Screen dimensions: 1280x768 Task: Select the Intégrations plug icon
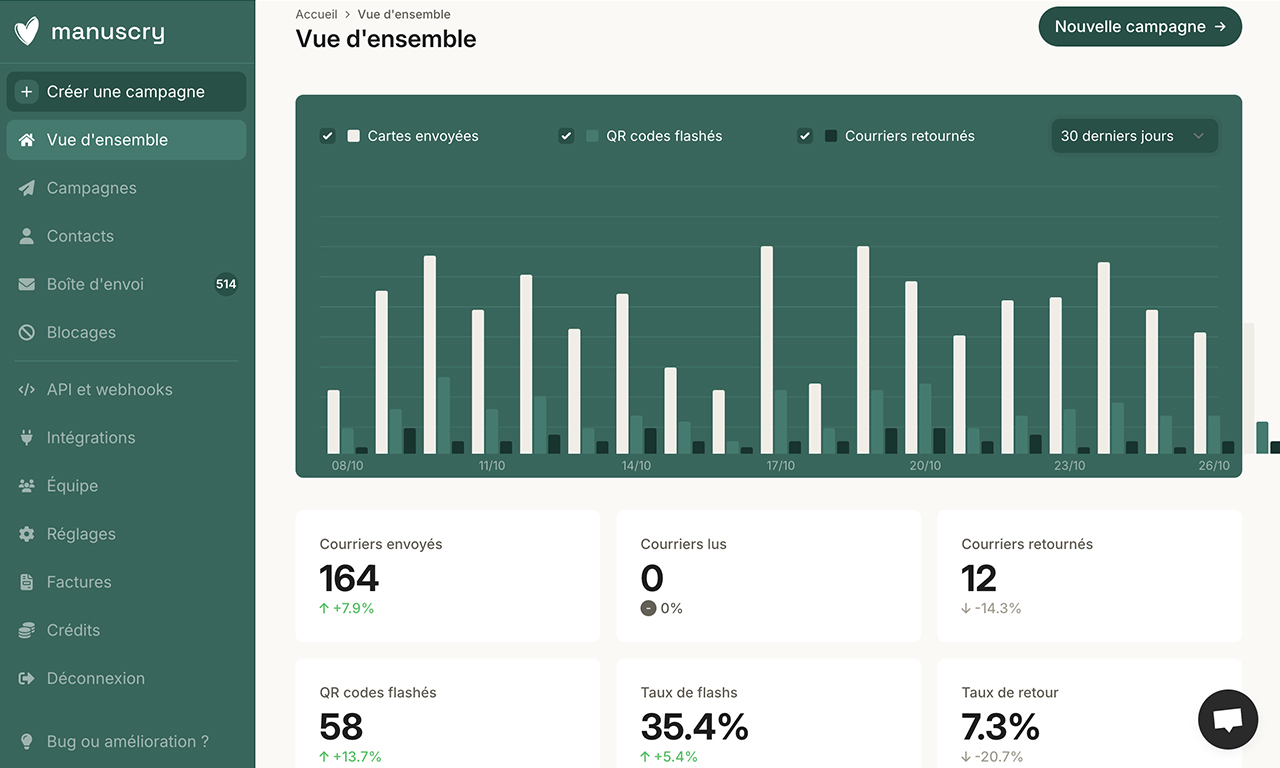[26, 437]
